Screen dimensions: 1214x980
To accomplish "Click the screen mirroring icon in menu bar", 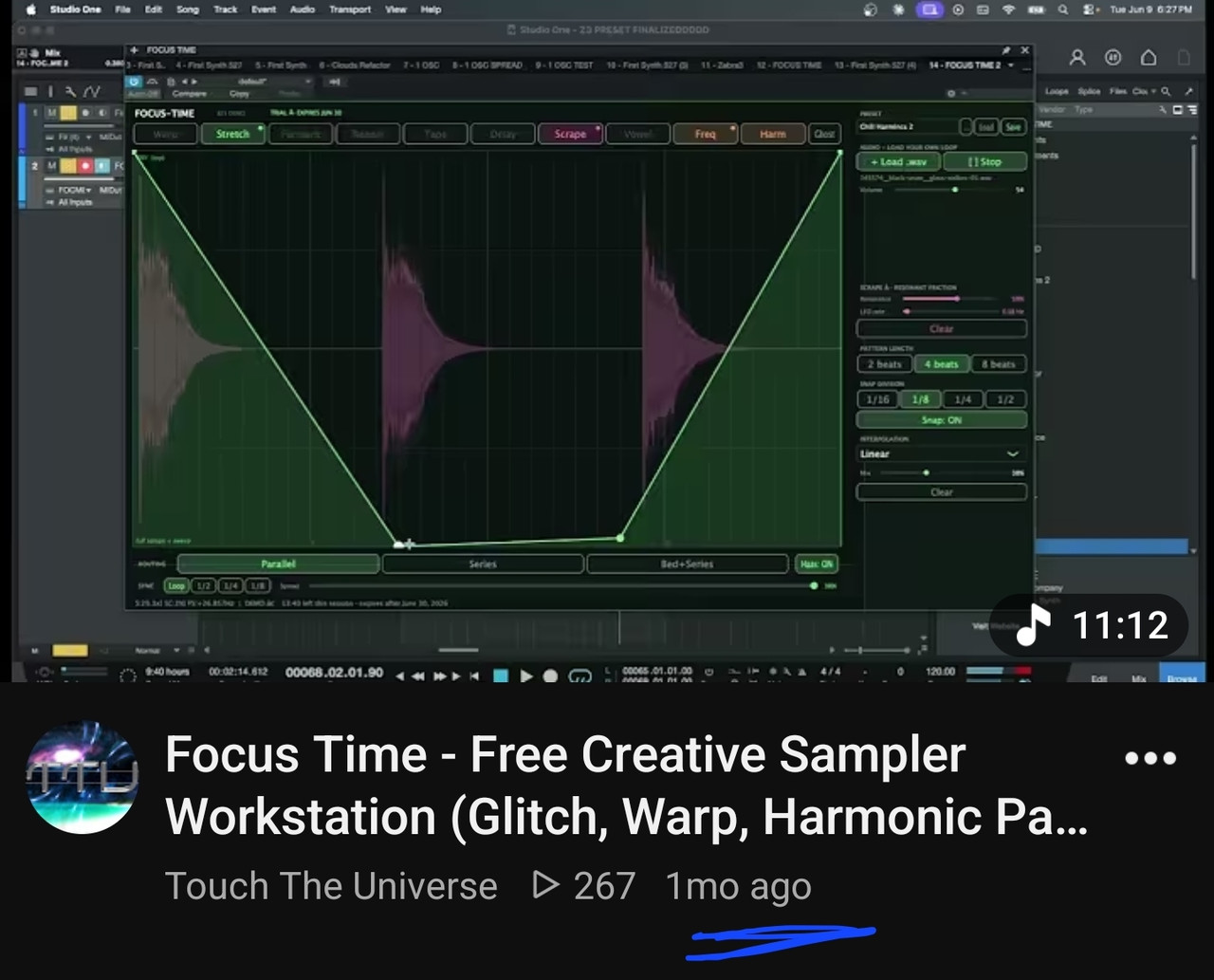I will 929,9.
